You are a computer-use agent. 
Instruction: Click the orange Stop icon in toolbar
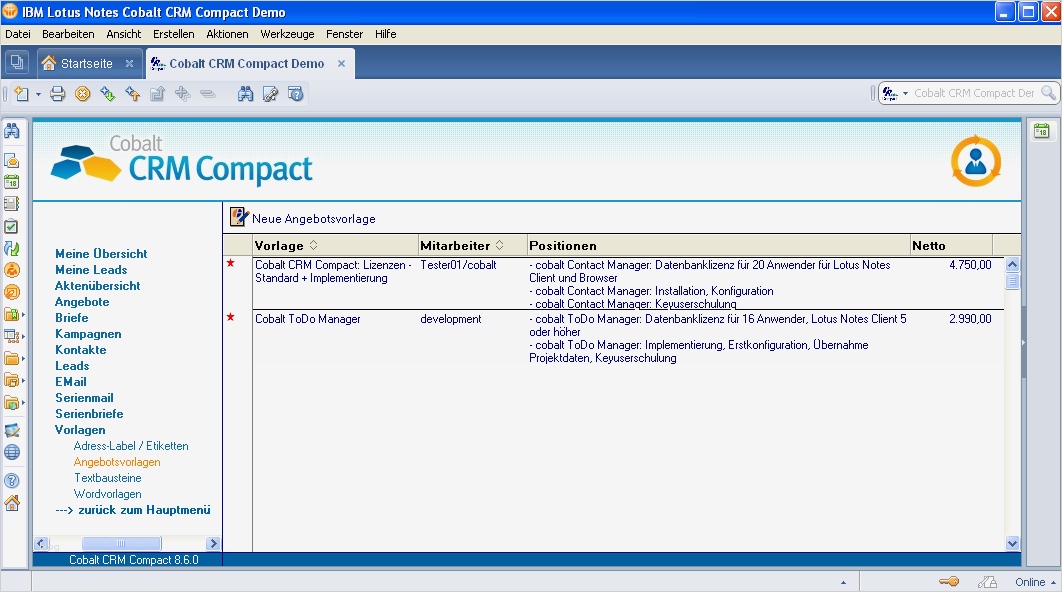coord(83,94)
